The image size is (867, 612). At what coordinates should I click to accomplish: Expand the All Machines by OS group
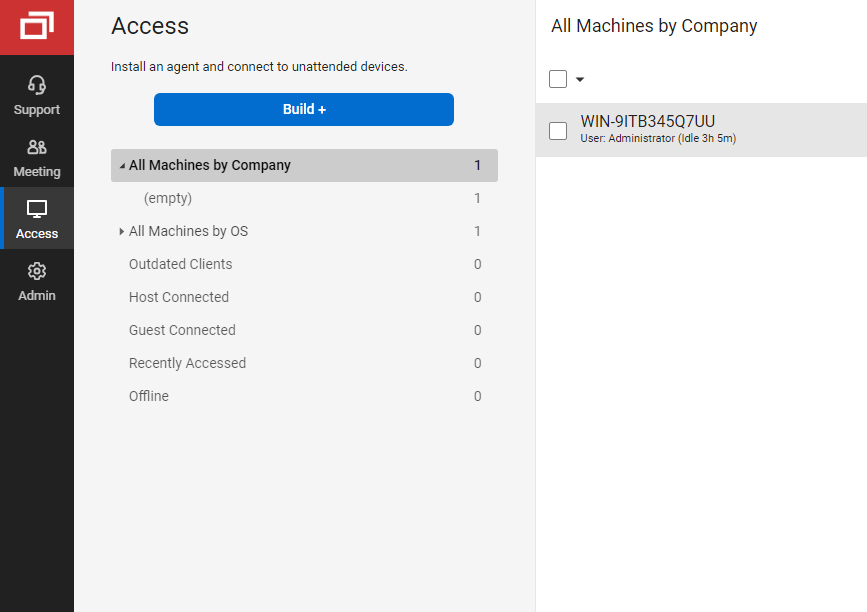(122, 231)
